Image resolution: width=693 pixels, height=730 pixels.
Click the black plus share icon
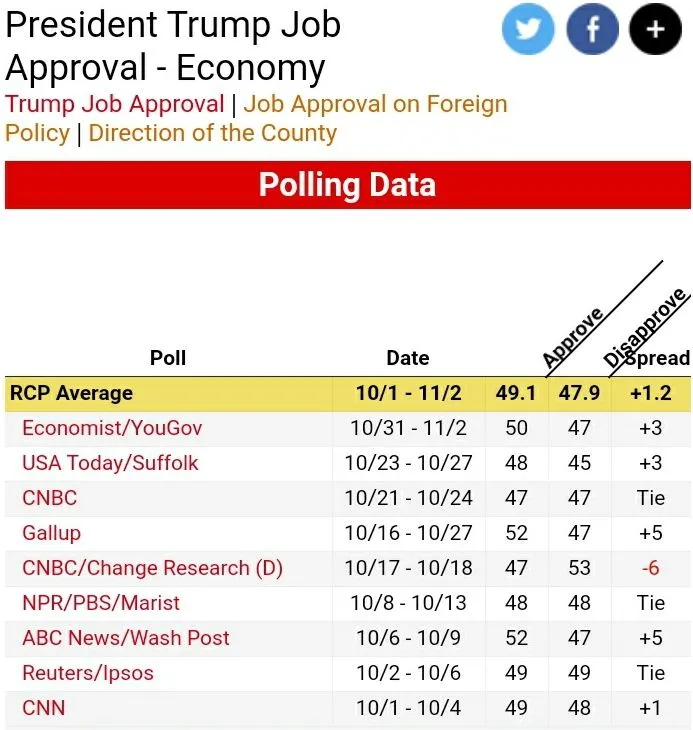pos(656,29)
